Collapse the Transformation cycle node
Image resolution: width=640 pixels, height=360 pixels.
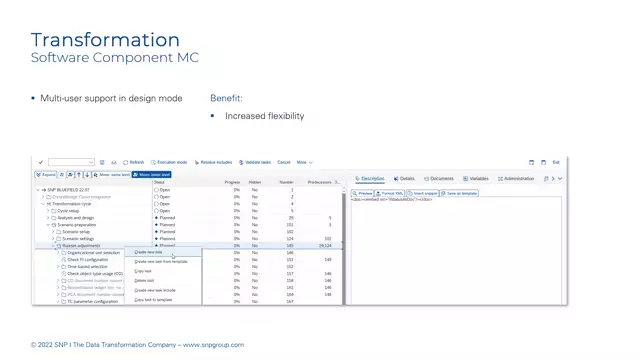pos(43,204)
